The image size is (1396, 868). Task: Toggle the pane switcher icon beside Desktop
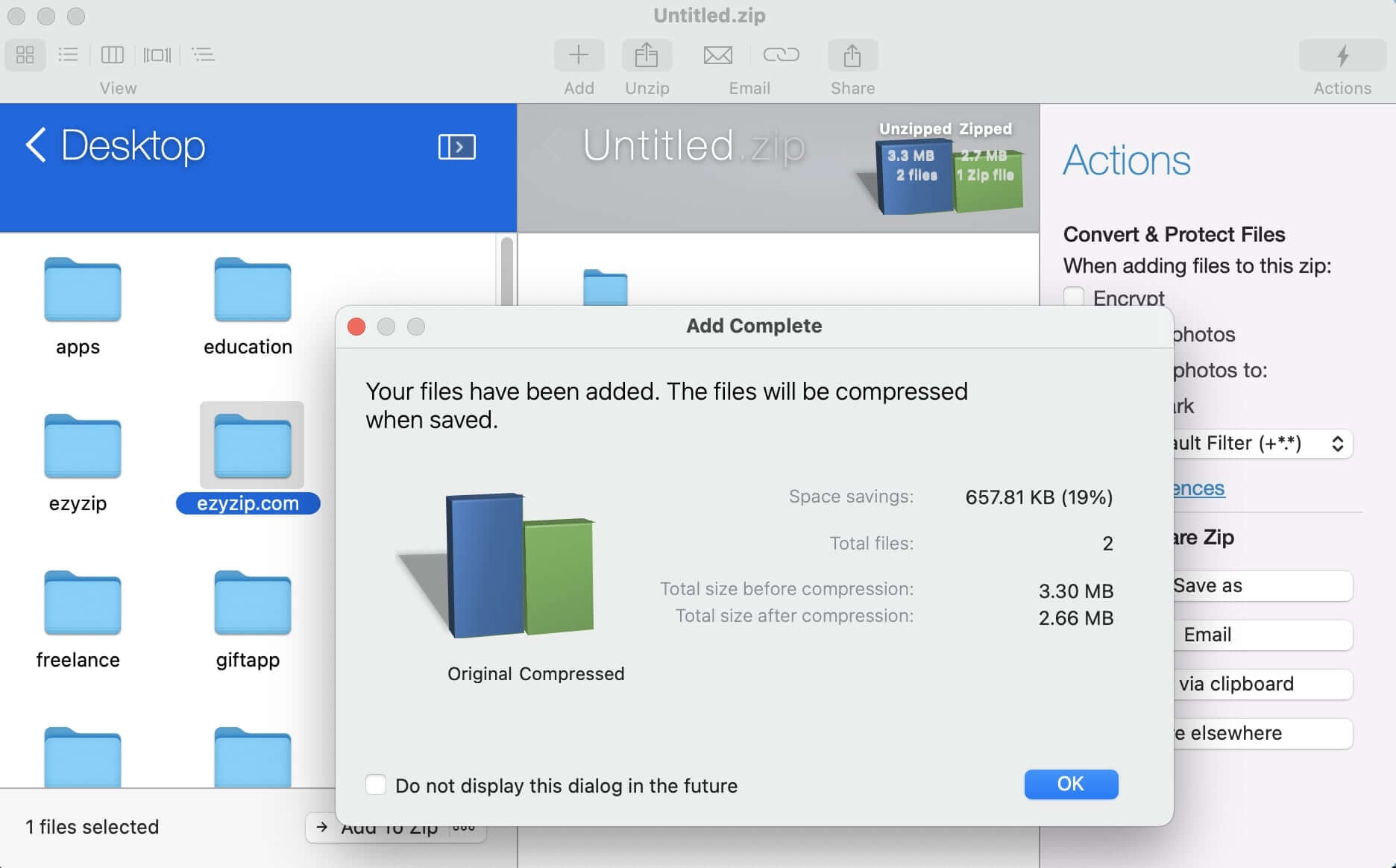(456, 147)
